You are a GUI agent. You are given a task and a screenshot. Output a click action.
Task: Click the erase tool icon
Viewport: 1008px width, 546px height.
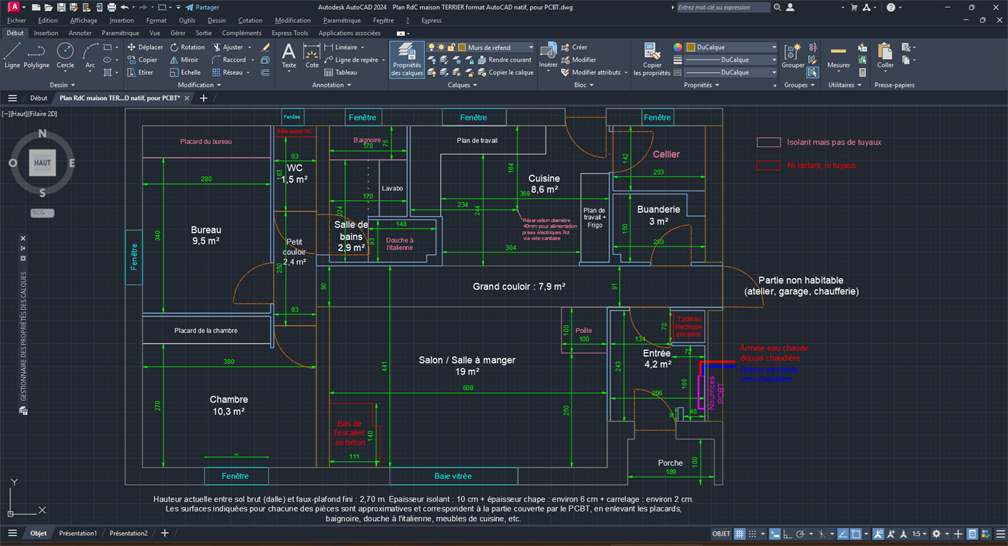pos(266,47)
